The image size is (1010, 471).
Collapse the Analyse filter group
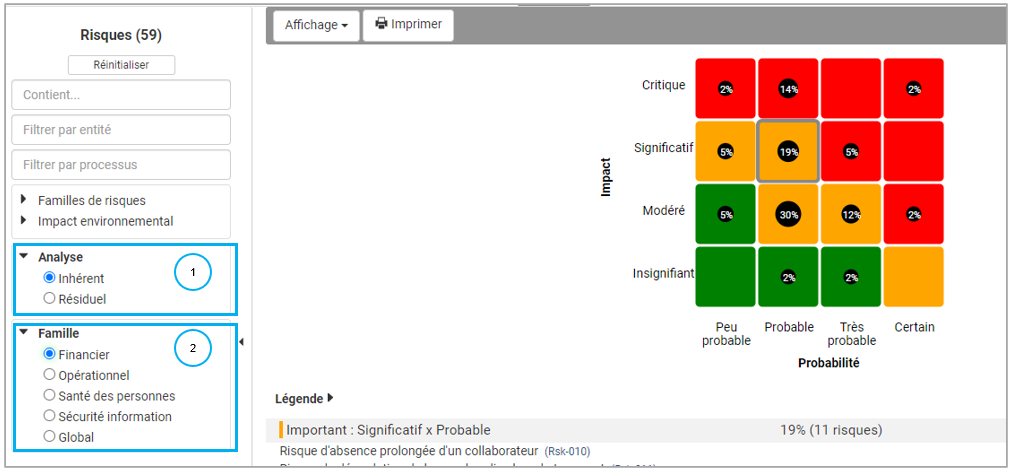(x=24, y=256)
